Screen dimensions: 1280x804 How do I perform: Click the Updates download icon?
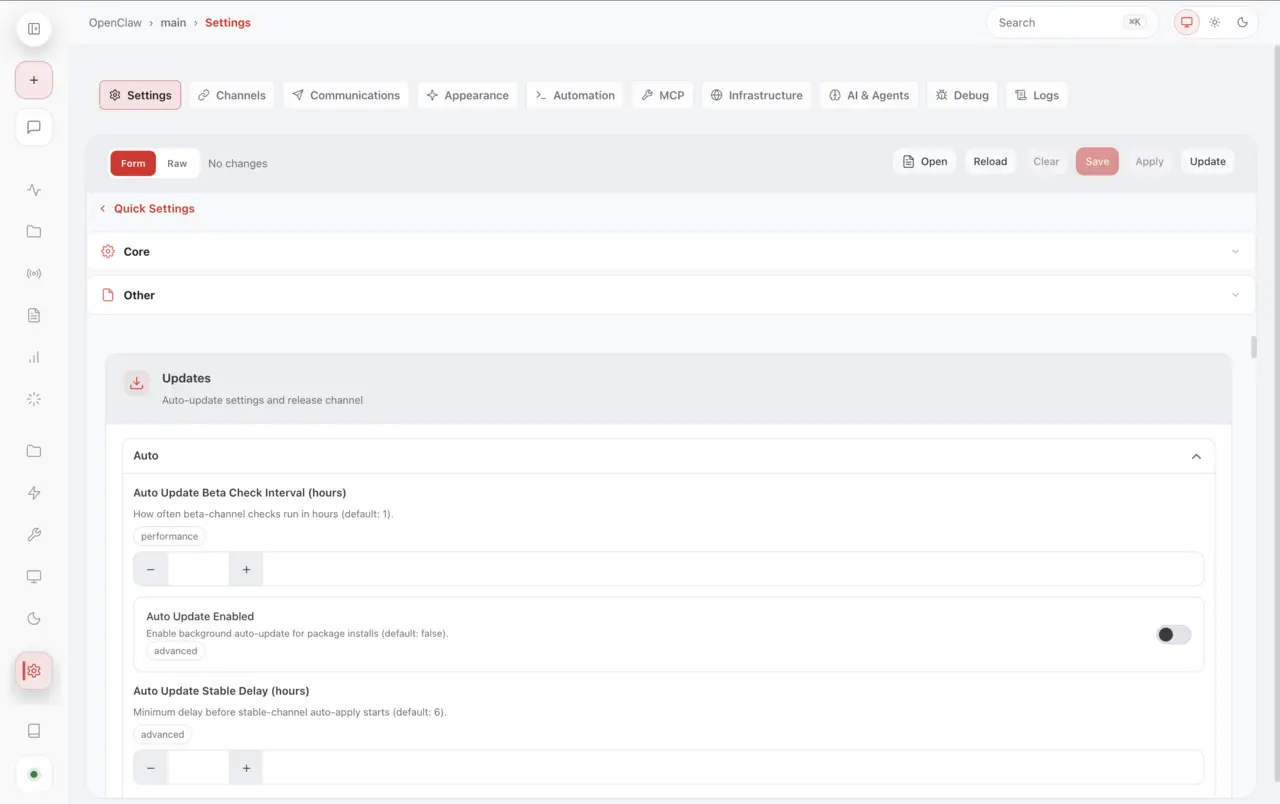point(137,383)
